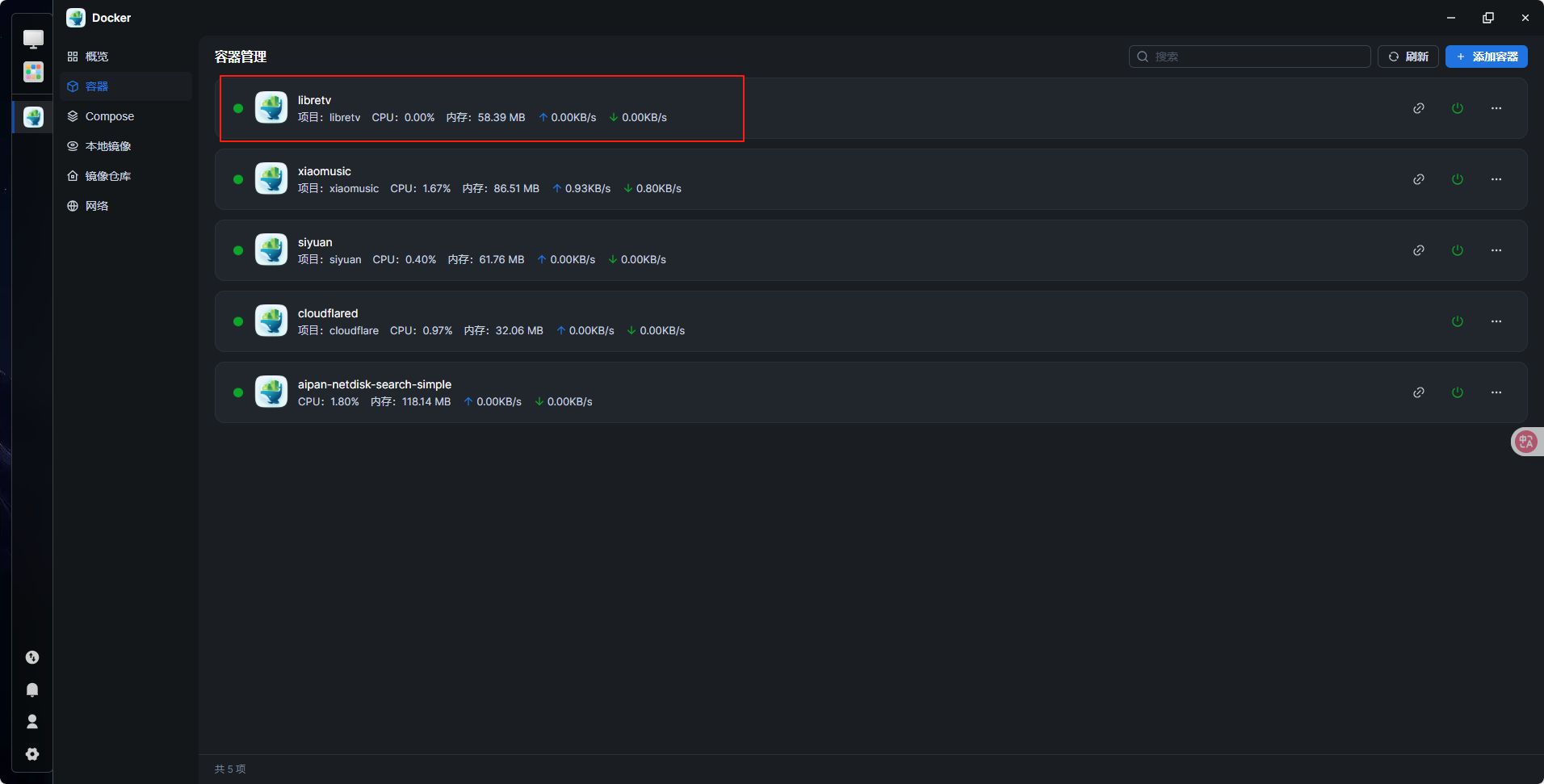This screenshot has width=1544, height=784.
Task: Toggle power for xiaomusic container
Action: (1458, 179)
